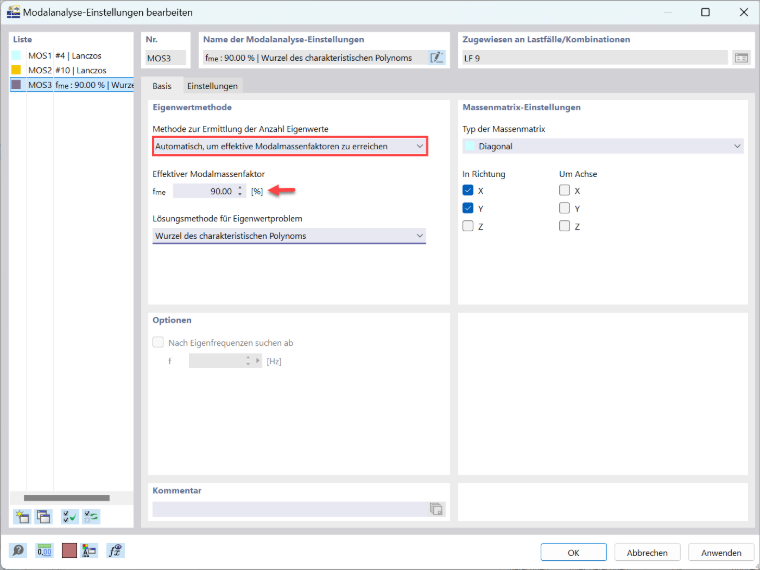Open the assigned load cases table icon

(741, 58)
